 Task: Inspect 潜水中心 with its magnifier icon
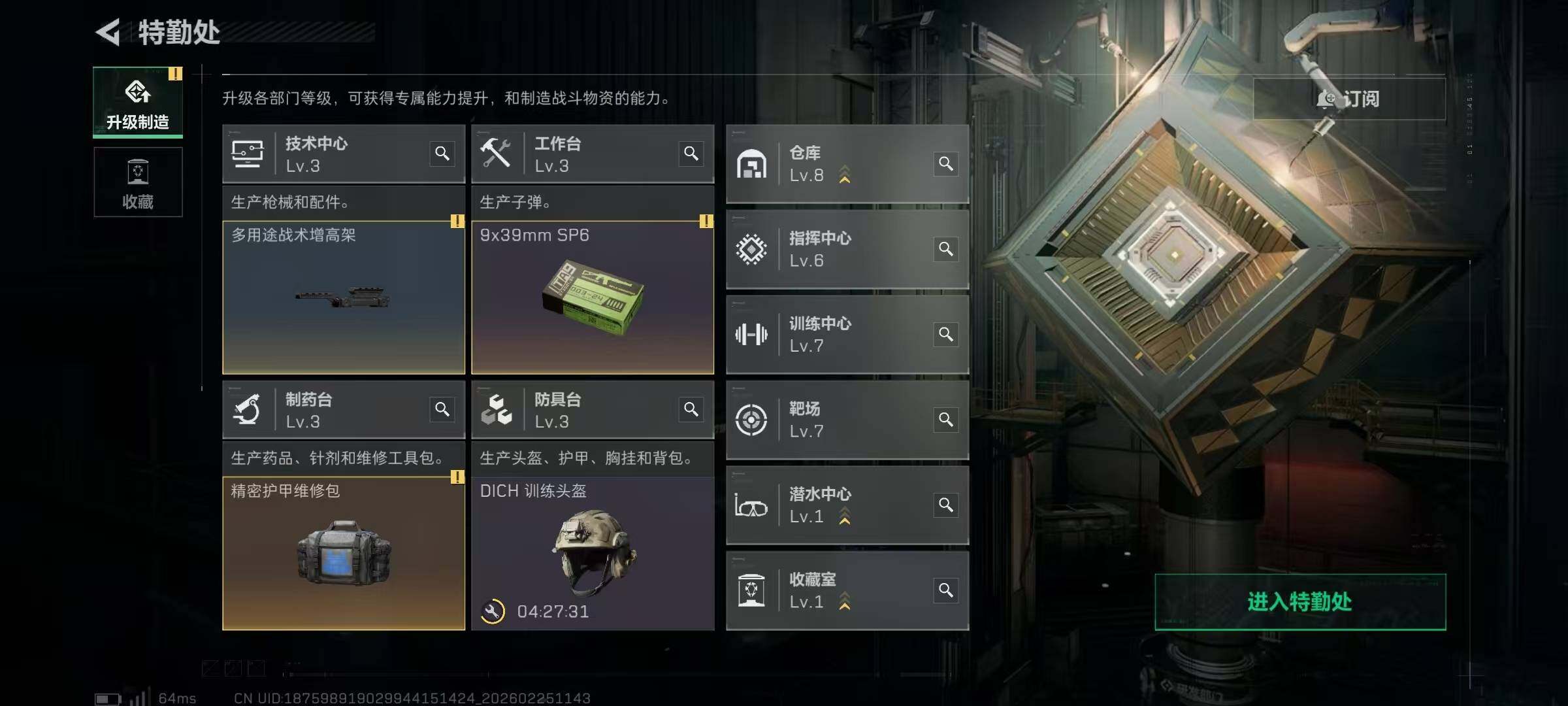coord(946,505)
